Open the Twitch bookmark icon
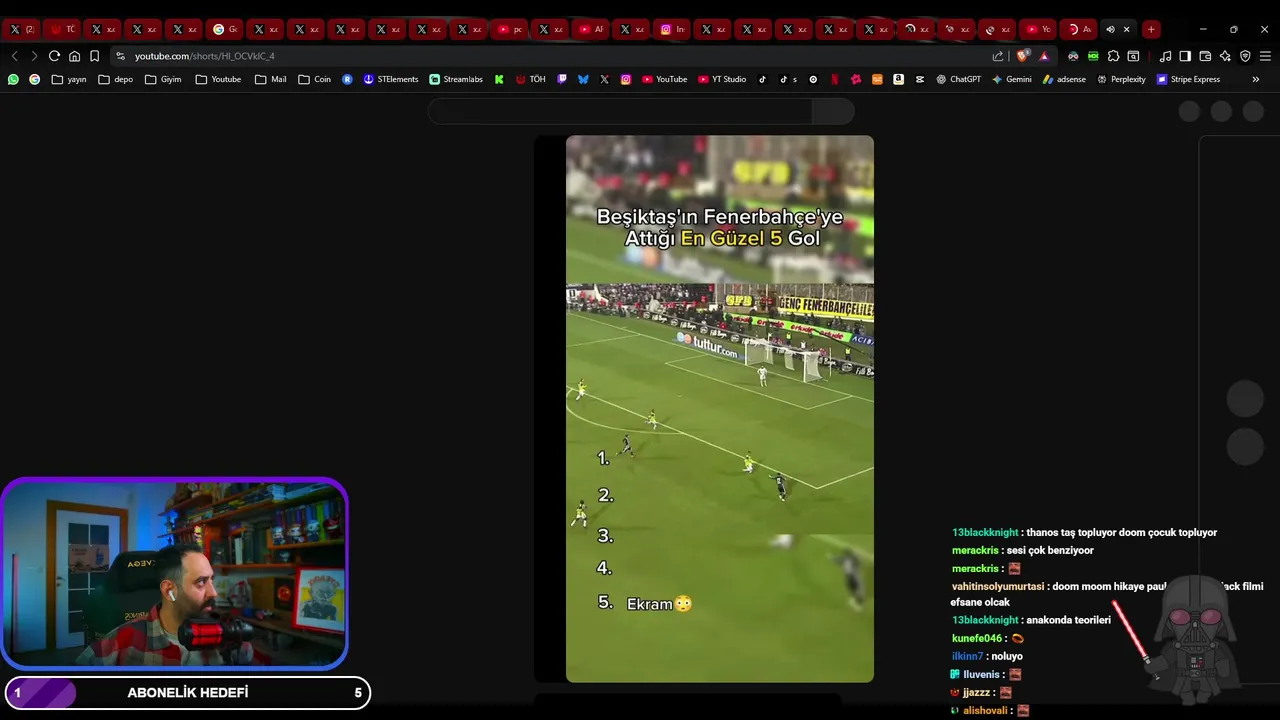Image resolution: width=1280 pixels, height=720 pixels. pos(562,79)
